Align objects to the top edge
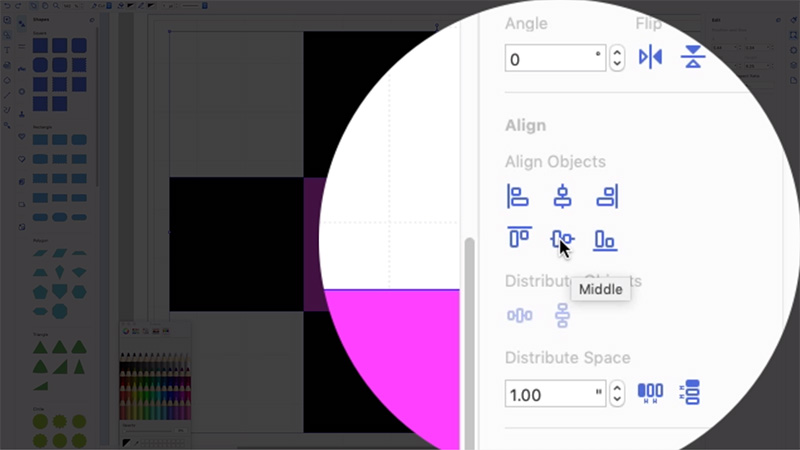This screenshot has width=800, height=450. coord(518,238)
